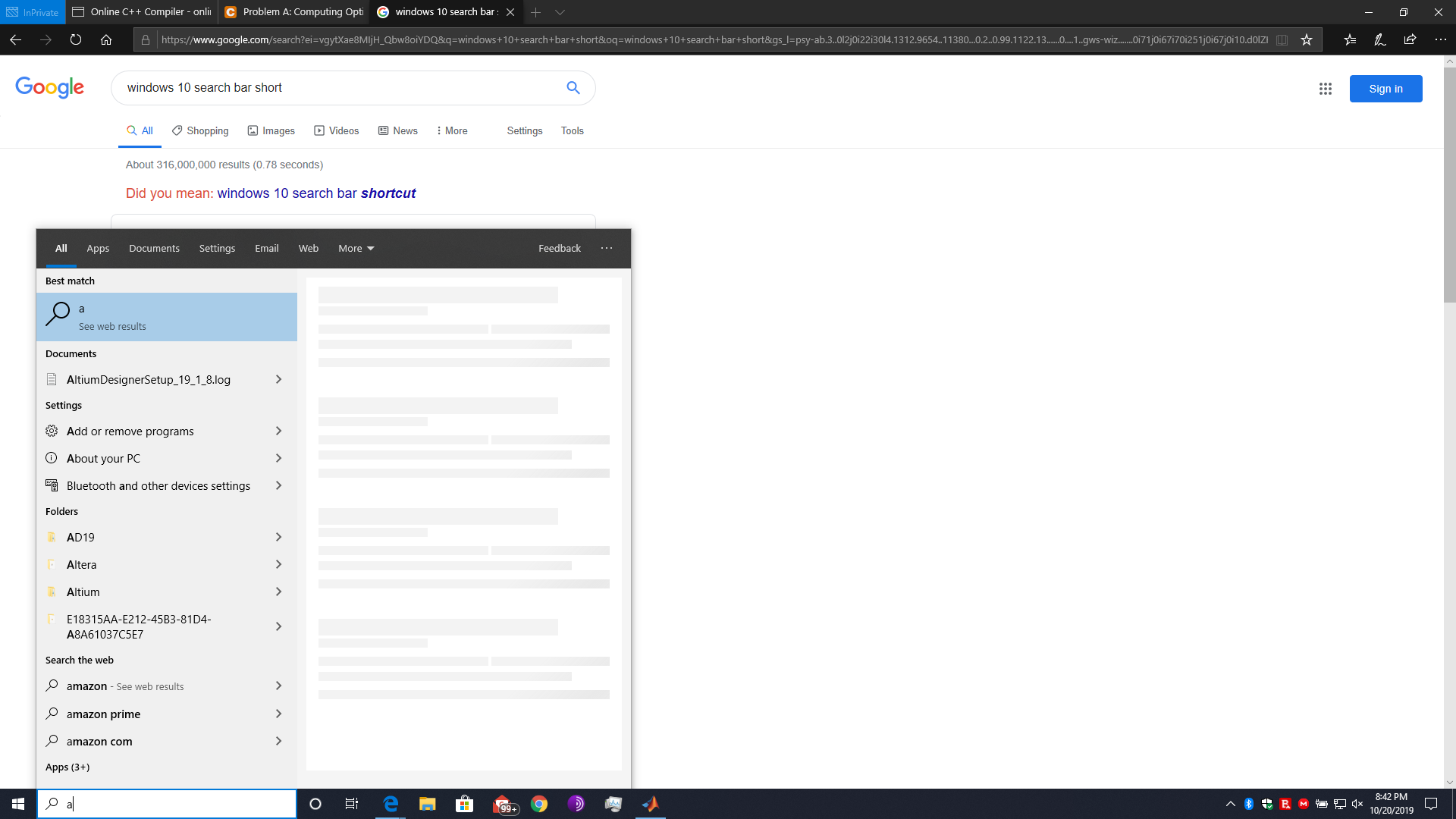Expand the AD19 folder arrow
The height and width of the screenshot is (819, 1456).
(x=278, y=537)
